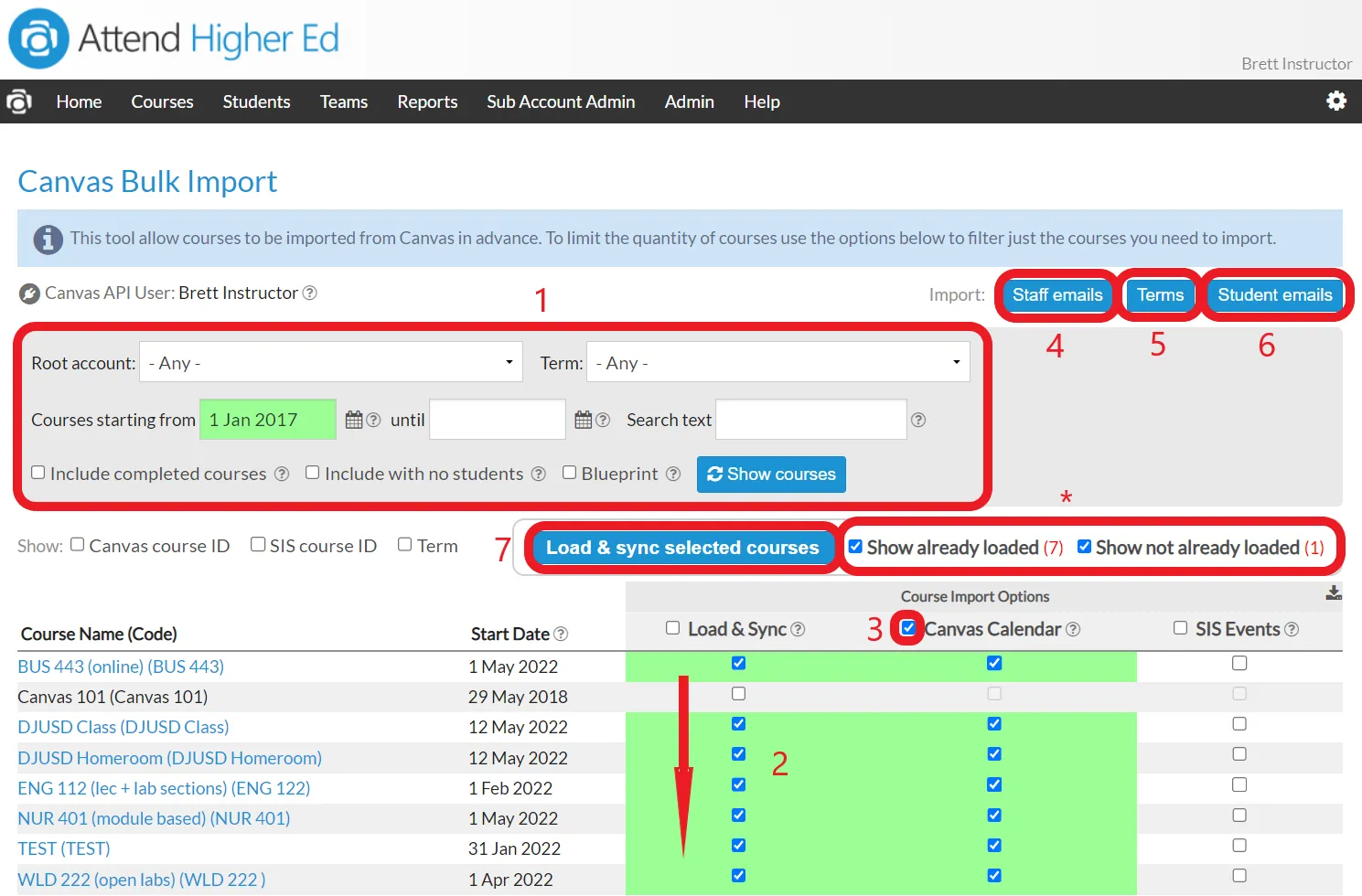Check SIS Events for DJUSD Class
Image resolution: width=1362 pixels, height=896 pixels.
[x=1239, y=724]
